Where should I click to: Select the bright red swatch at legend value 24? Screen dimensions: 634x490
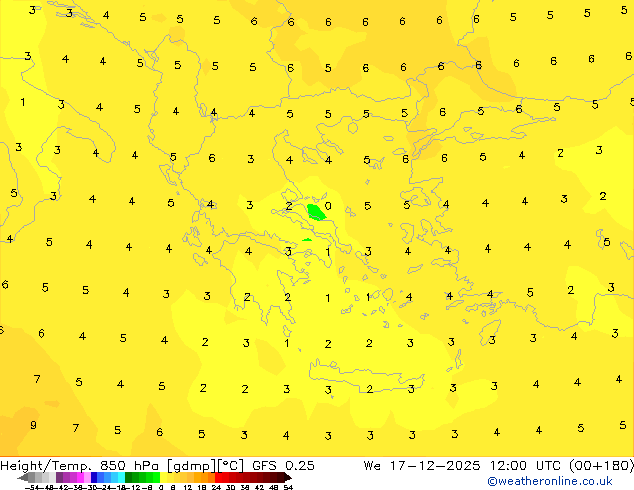tap(218, 477)
